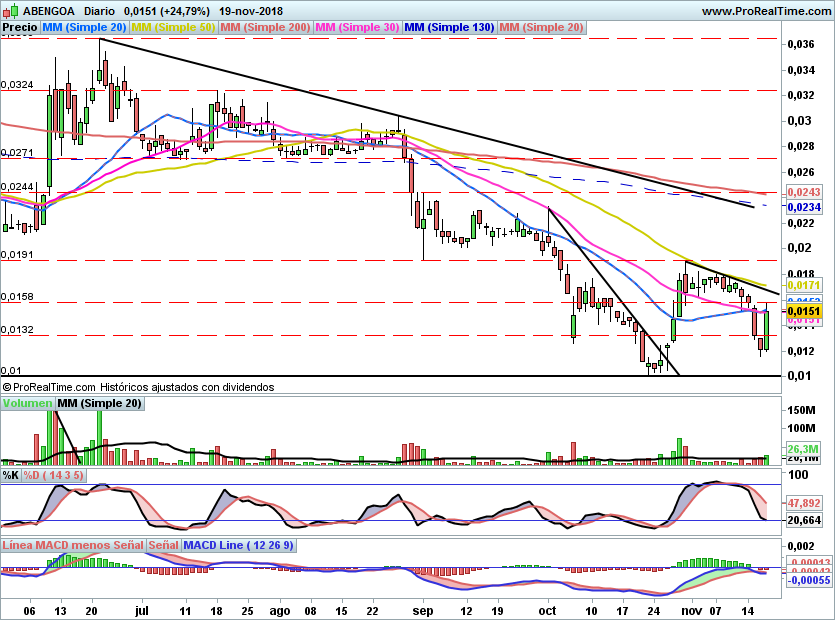835x620 pixels.
Task: Select the Precio indicator label
Action: [20, 27]
